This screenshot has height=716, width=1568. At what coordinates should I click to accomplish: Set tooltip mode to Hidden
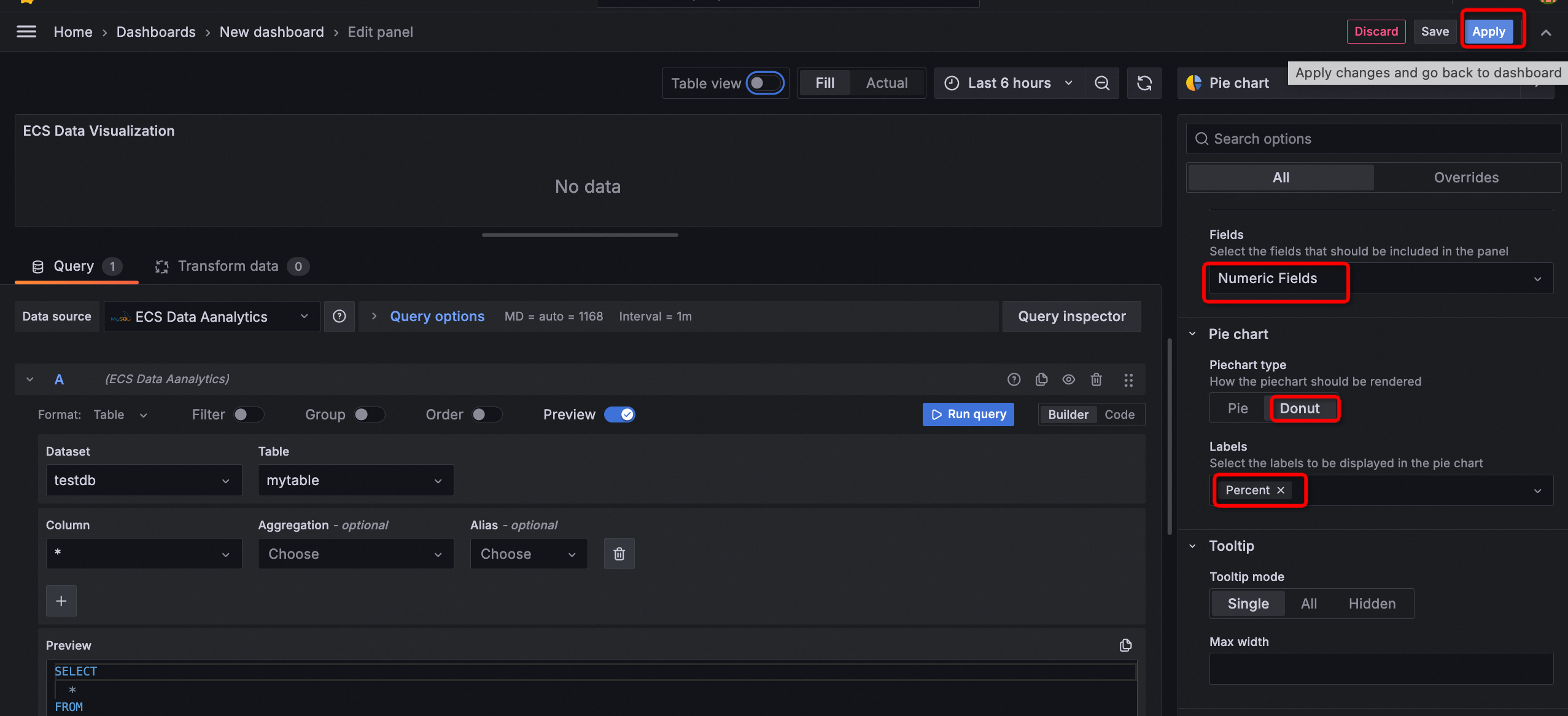[x=1372, y=604]
